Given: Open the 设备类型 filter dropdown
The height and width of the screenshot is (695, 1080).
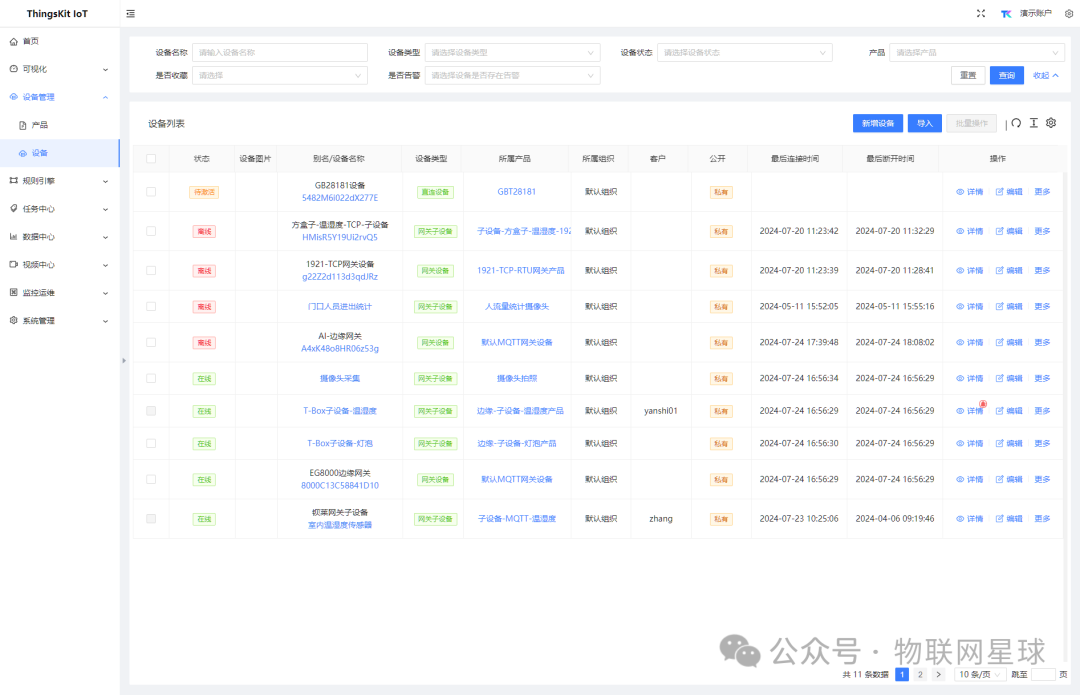Looking at the screenshot, I should point(512,52).
